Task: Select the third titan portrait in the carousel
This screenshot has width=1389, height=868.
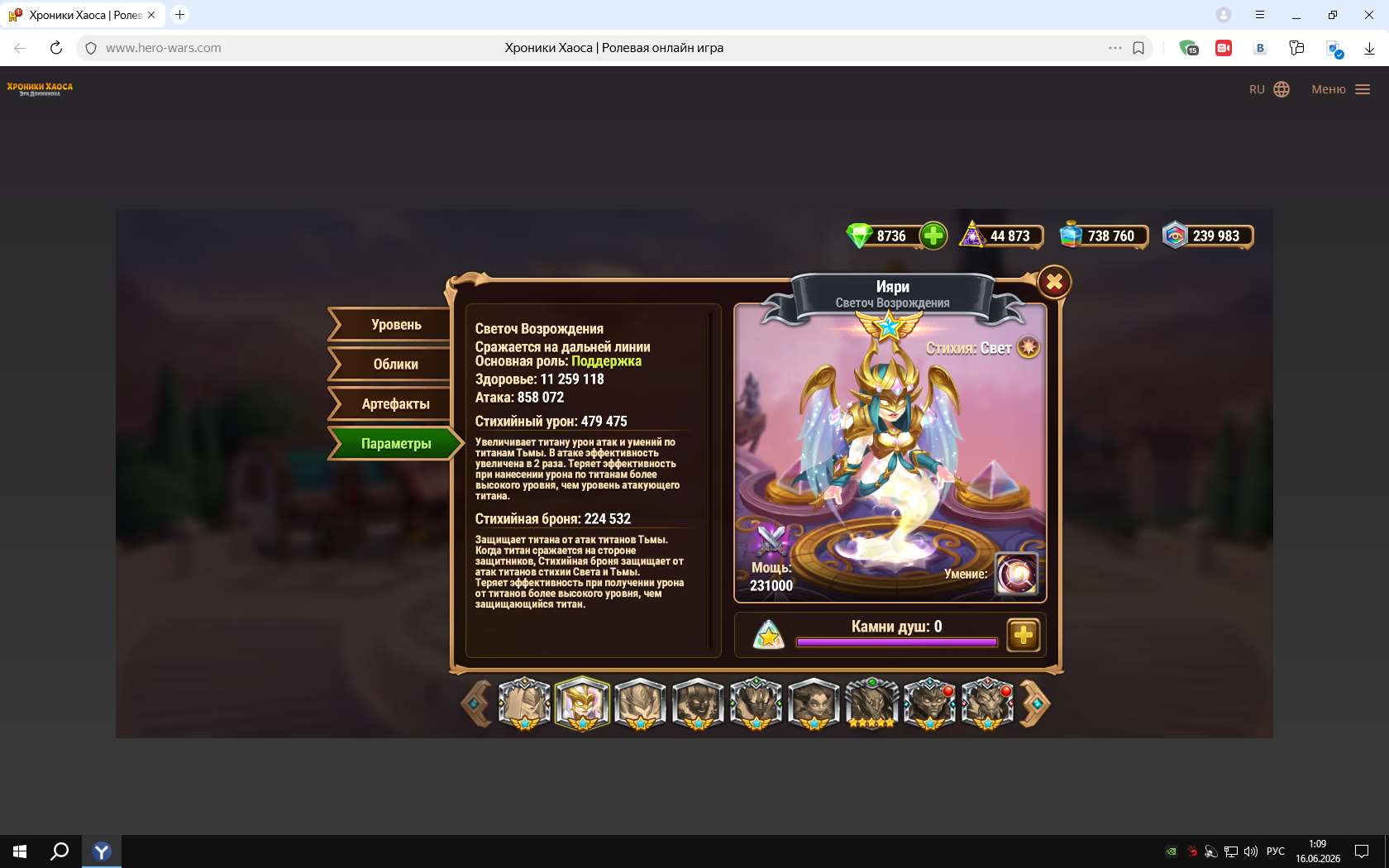Action: 640,703
